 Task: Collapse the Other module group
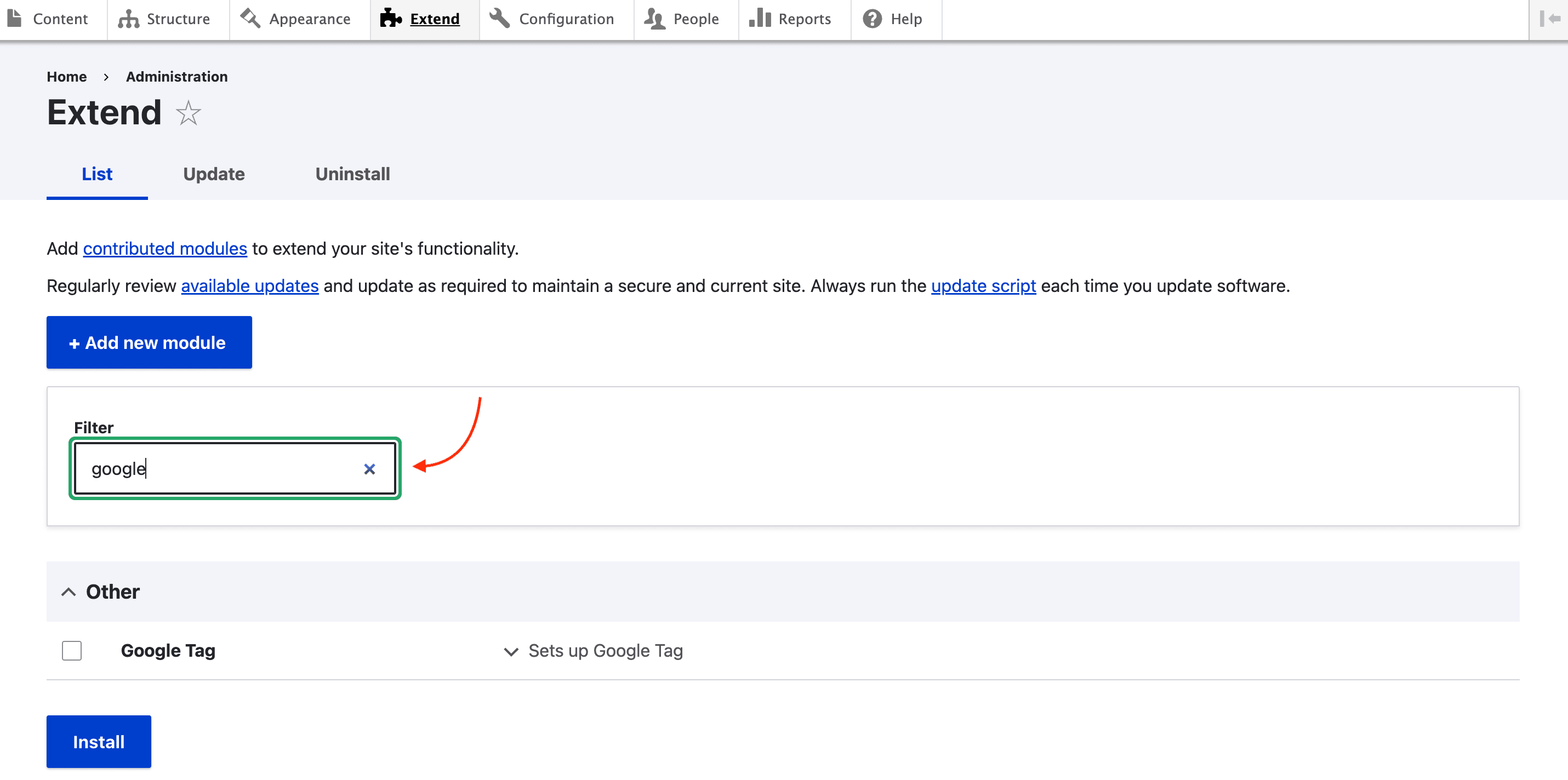(x=69, y=592)
